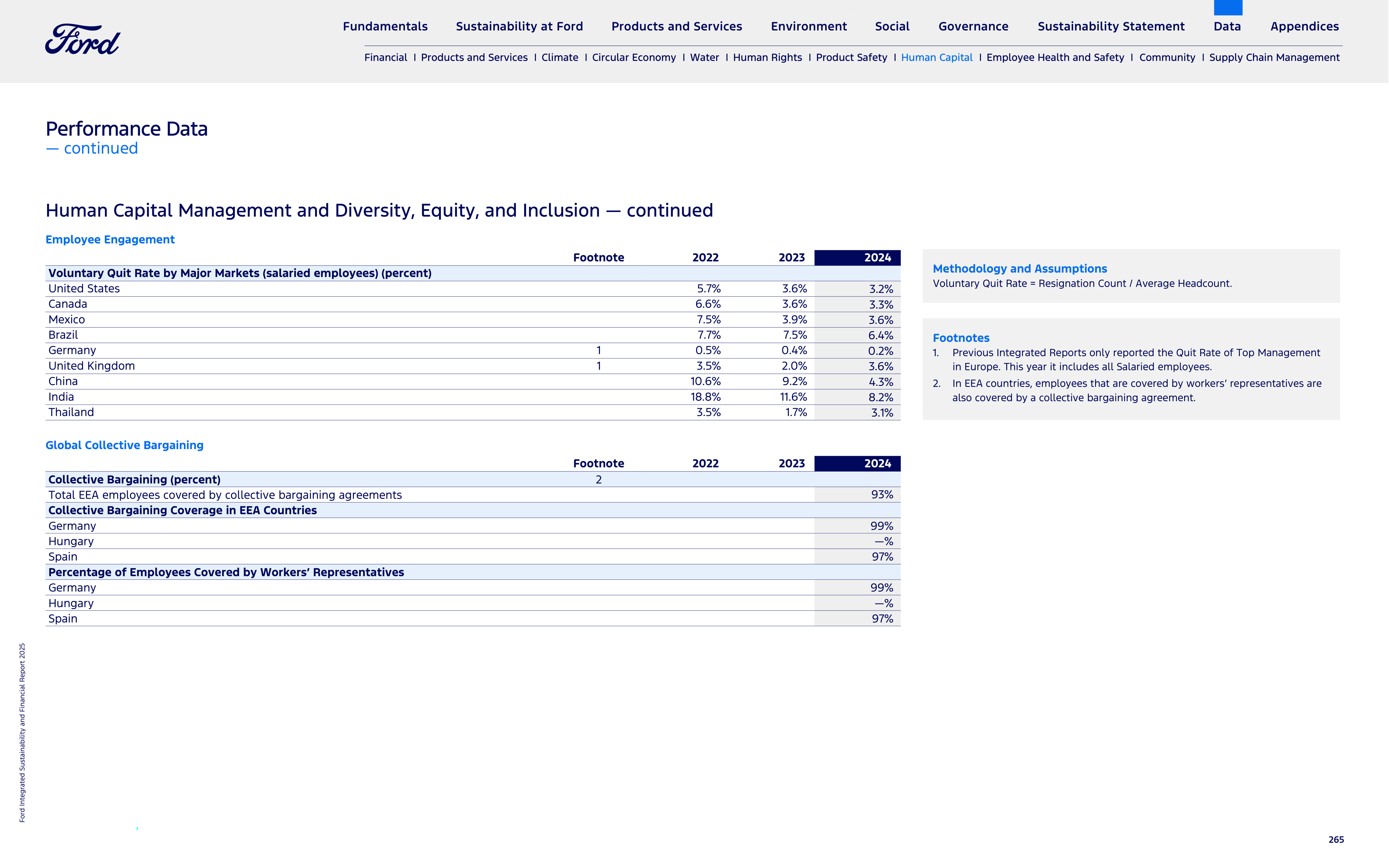
Task: Open the Circular Economy subsection link
Action: [x=634, y=58]
